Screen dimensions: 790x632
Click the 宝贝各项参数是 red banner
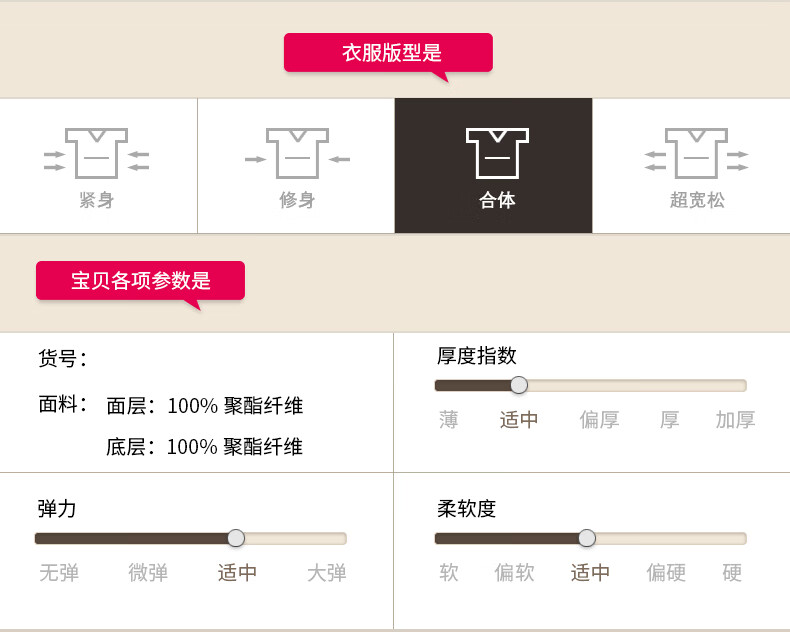140,281
